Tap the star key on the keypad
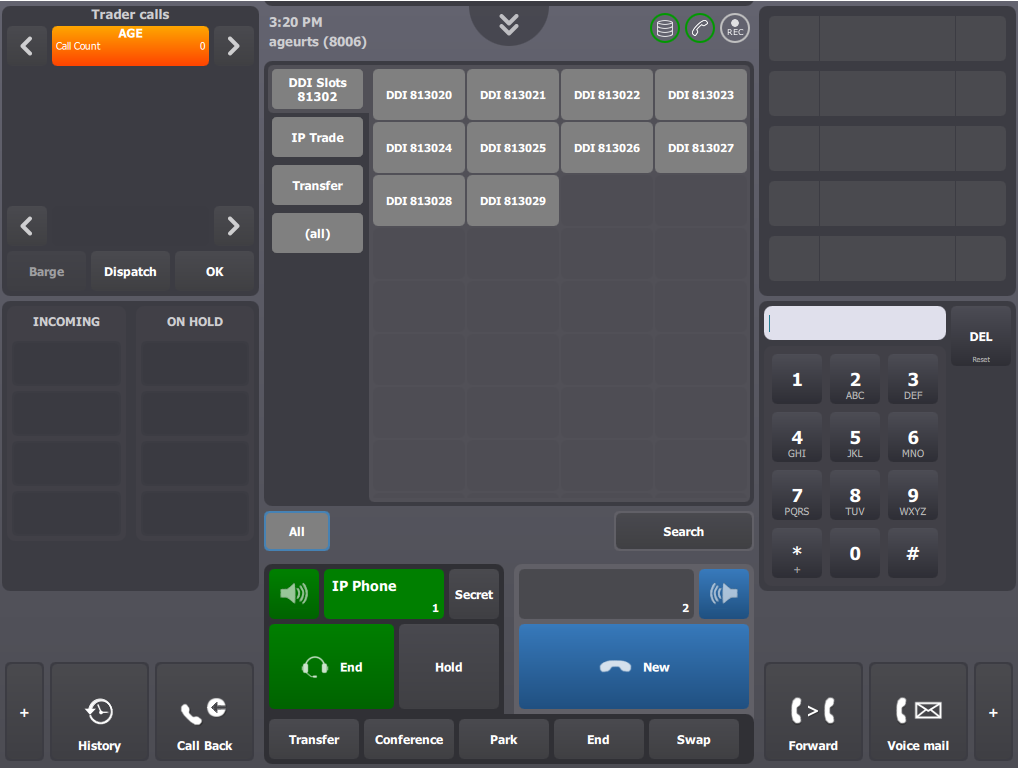 point(797,553)
